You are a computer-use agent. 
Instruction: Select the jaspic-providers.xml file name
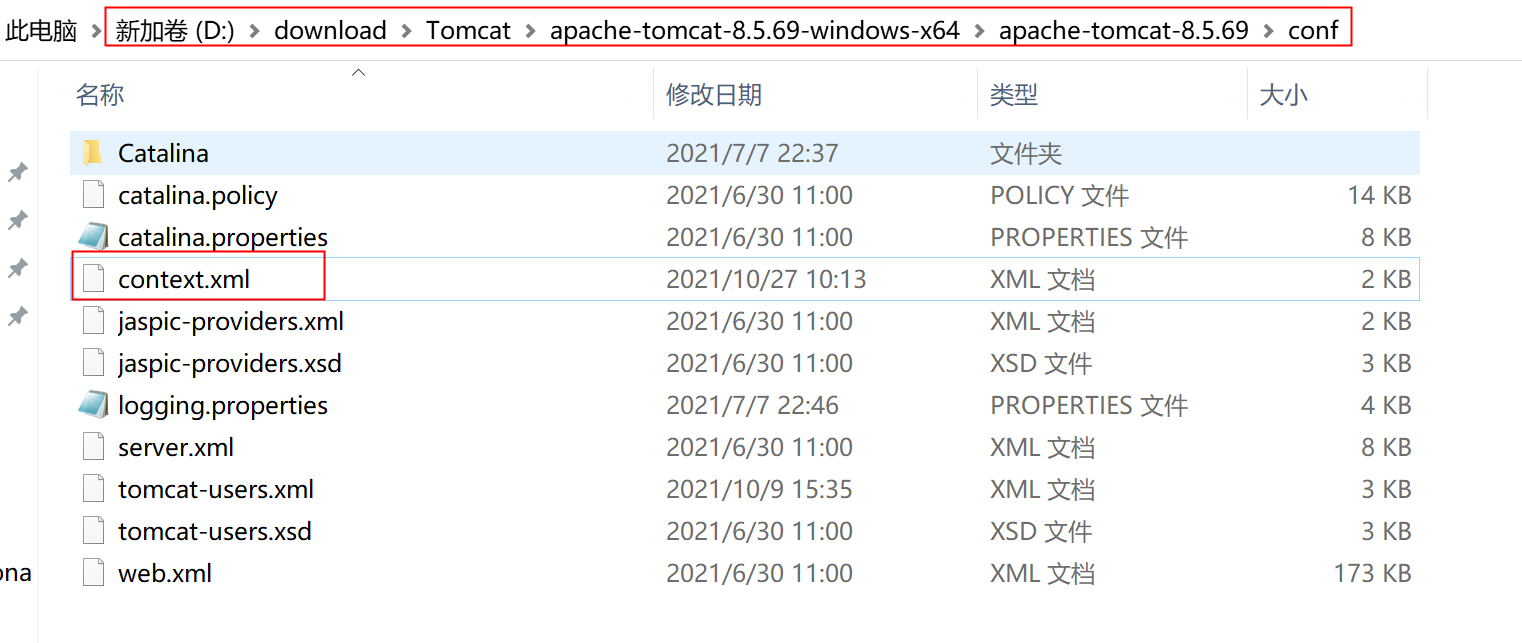[x=231, y=321]
